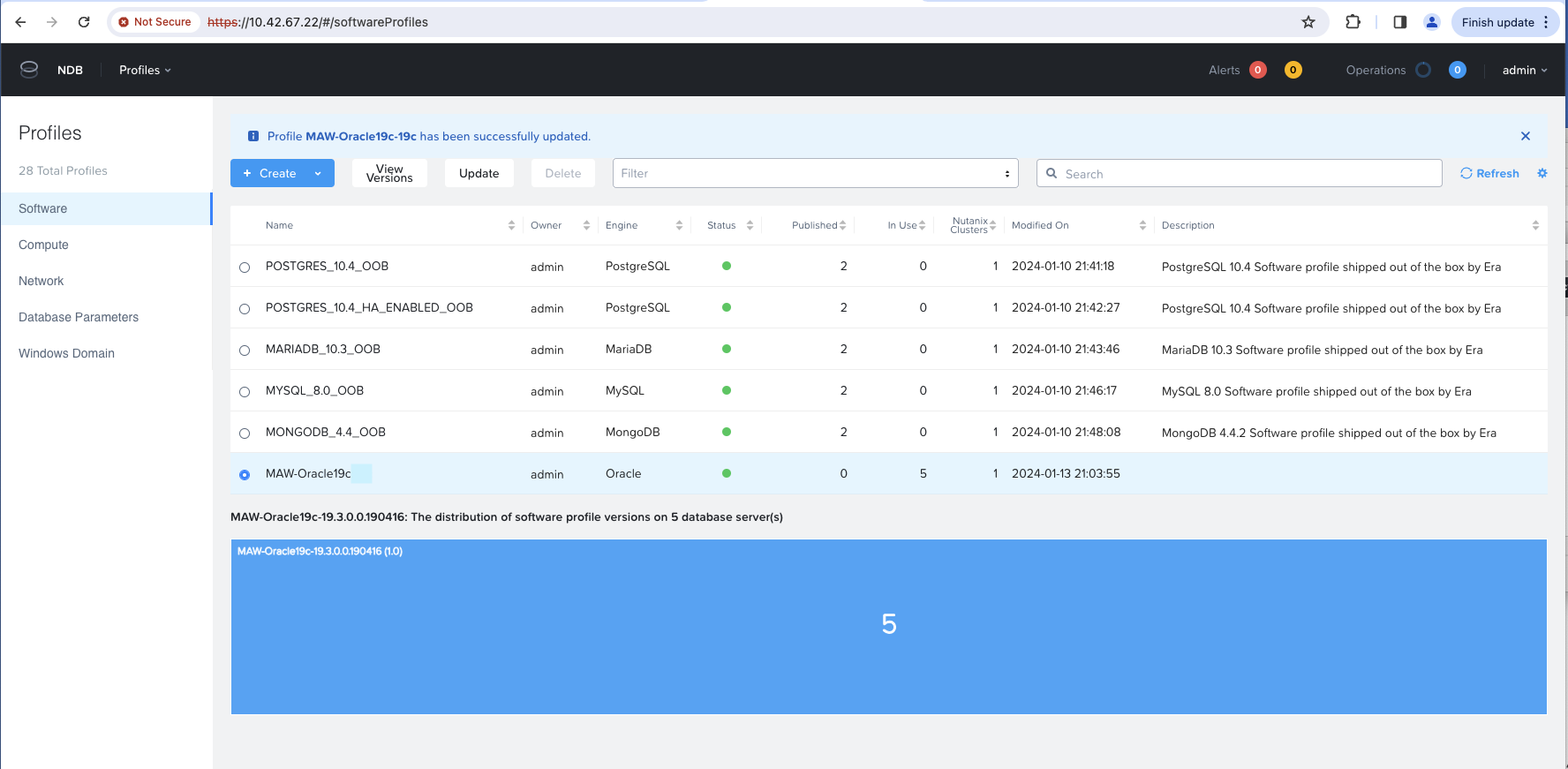Image resolution: width=1568 pixels, height=769 pixels.
Task: Click the blue operations count badge
Action: 1458,70
